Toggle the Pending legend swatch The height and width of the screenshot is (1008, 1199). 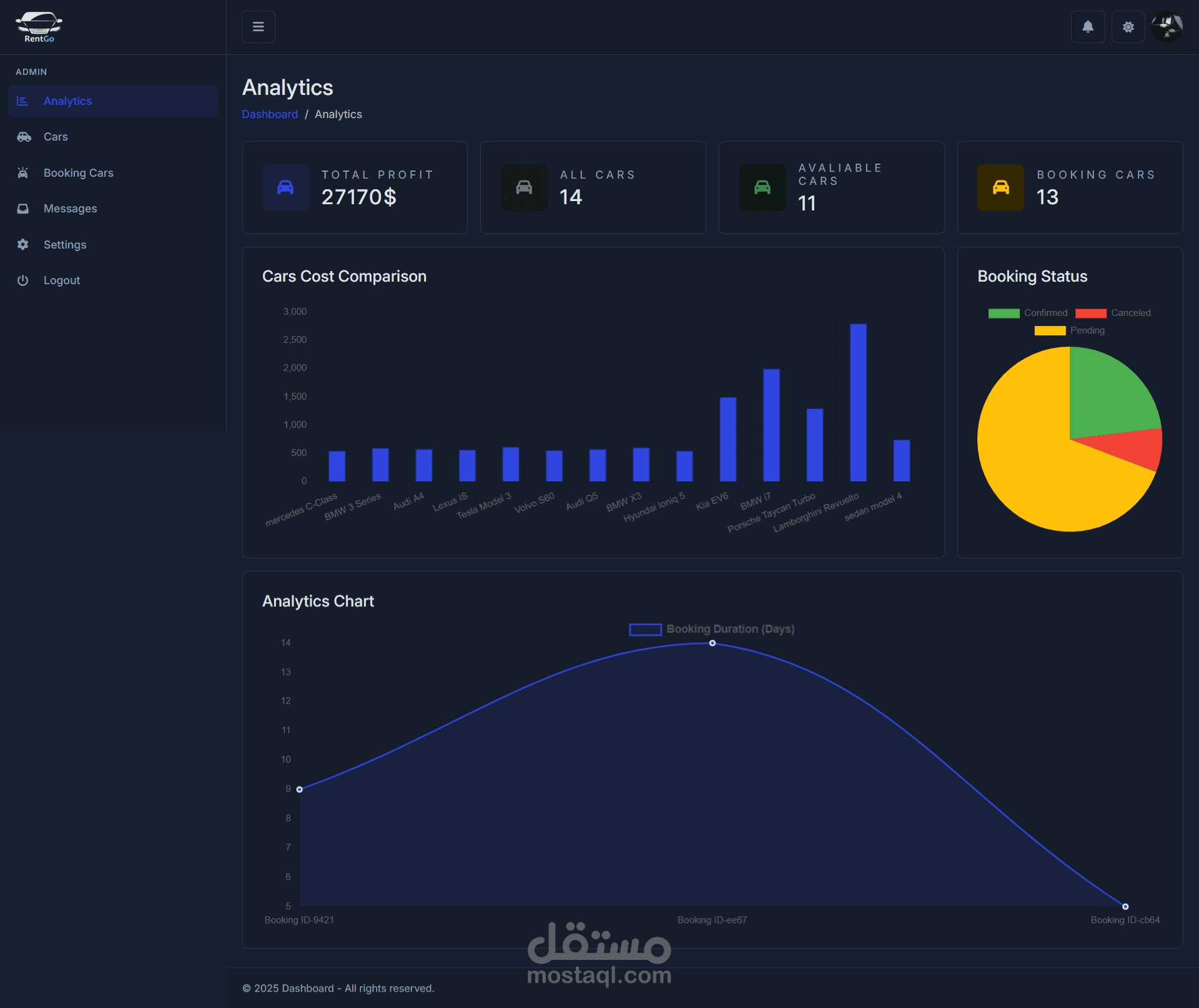[x=1050, y=330]
